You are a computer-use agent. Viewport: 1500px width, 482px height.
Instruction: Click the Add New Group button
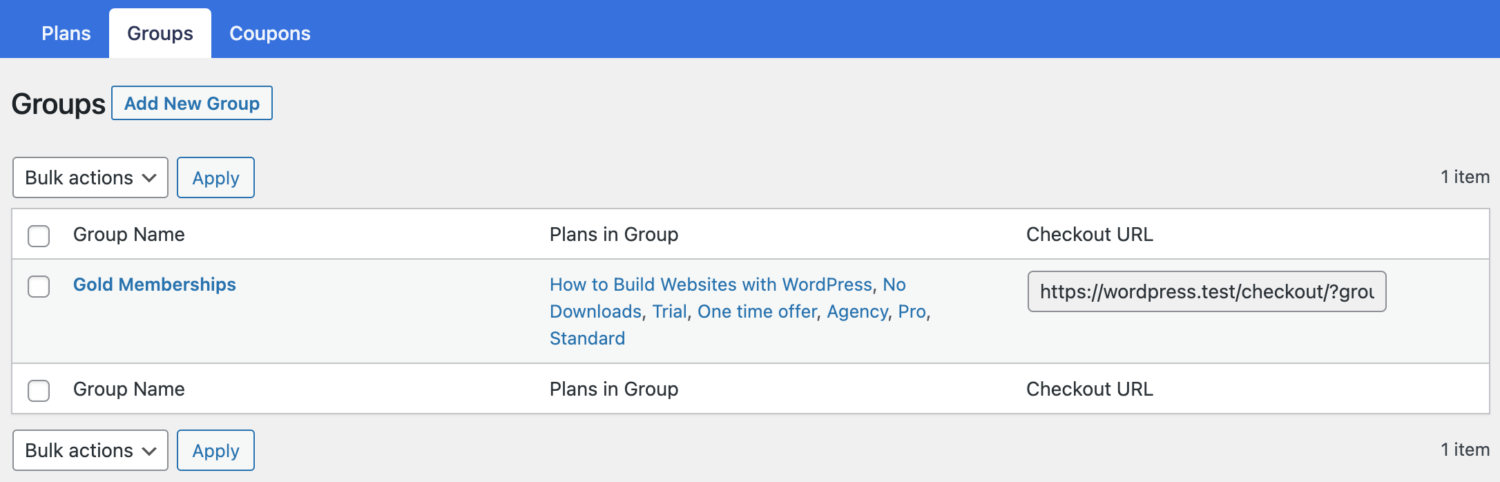pyautogui.click(x=192, y=103)
